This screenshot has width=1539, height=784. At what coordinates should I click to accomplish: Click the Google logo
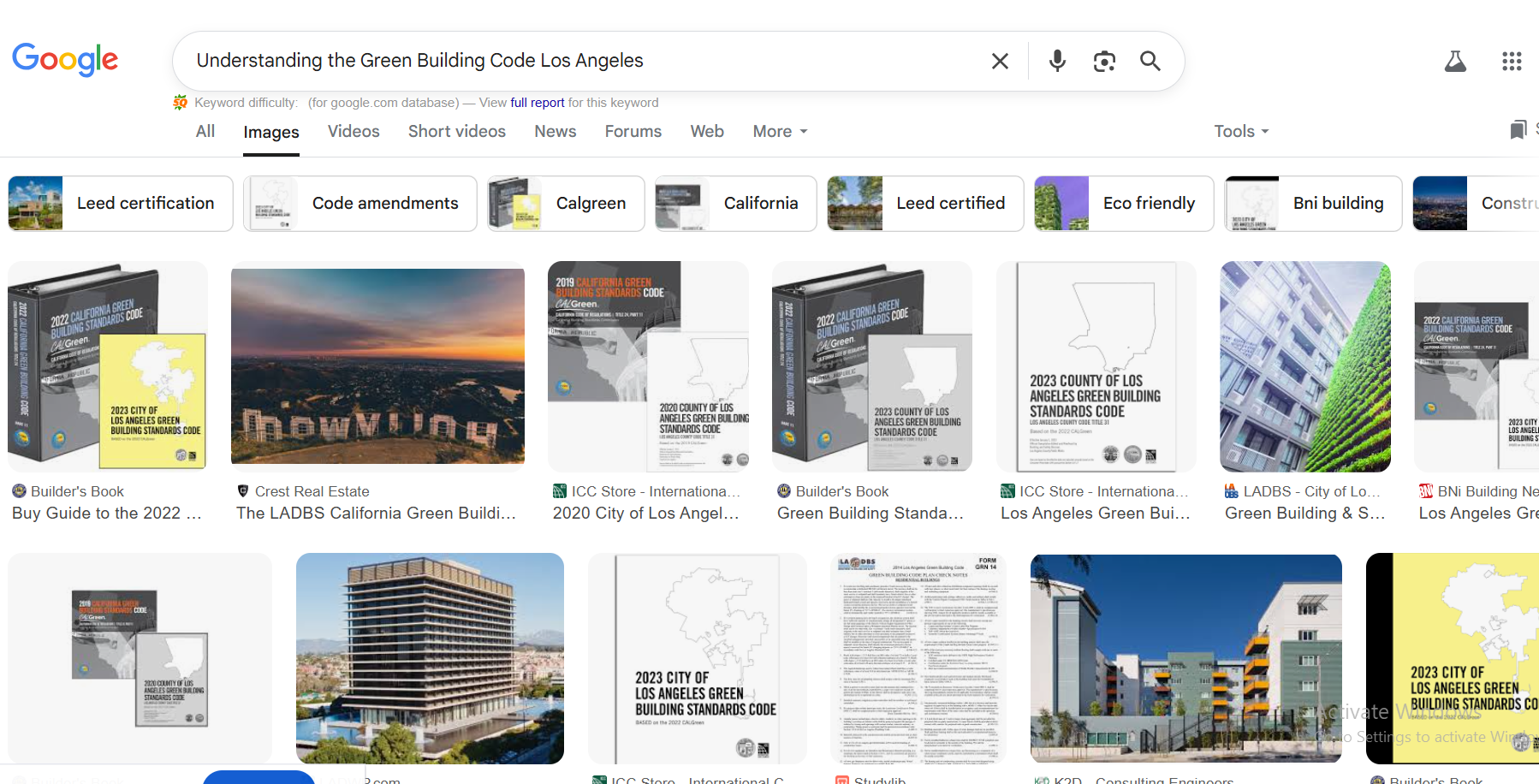65,60
